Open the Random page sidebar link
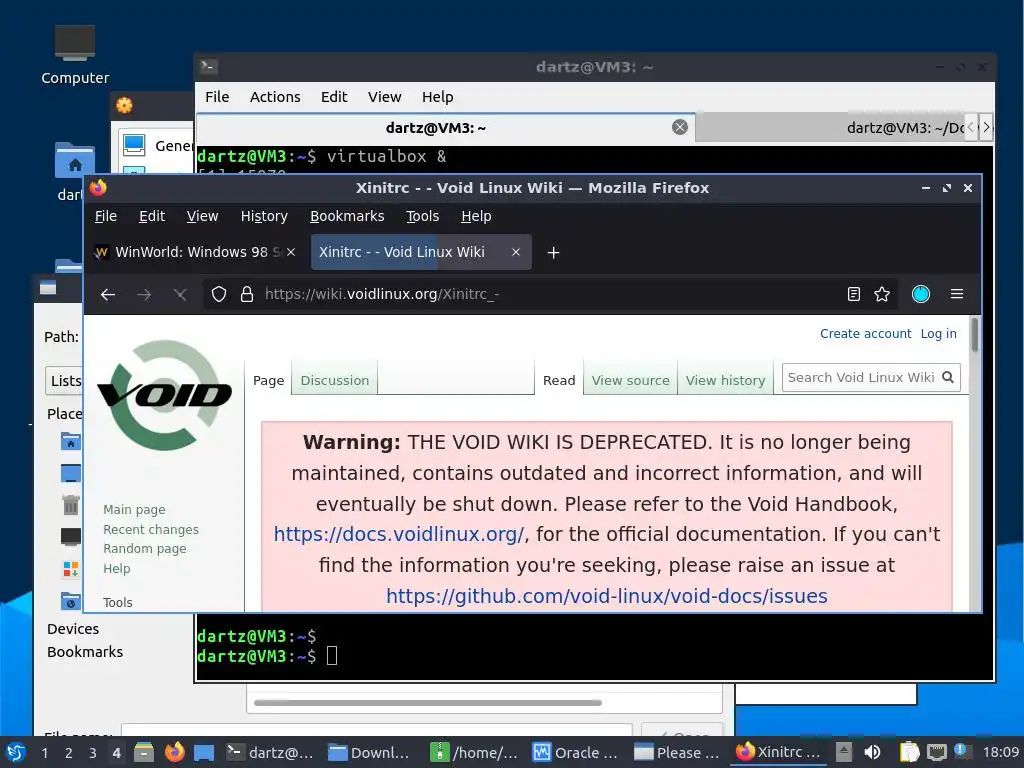The width and height of the screenshot is (1024, 768). pyautogui.click(x=144, y=549)
